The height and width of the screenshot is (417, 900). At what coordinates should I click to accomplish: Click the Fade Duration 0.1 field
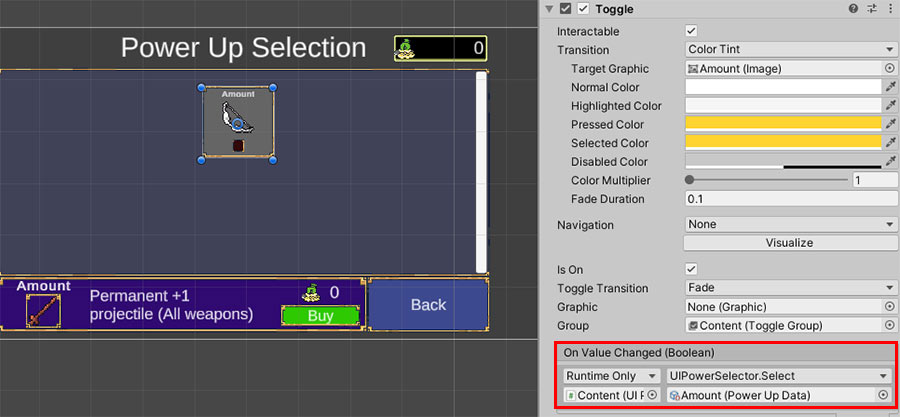[792, 199]
